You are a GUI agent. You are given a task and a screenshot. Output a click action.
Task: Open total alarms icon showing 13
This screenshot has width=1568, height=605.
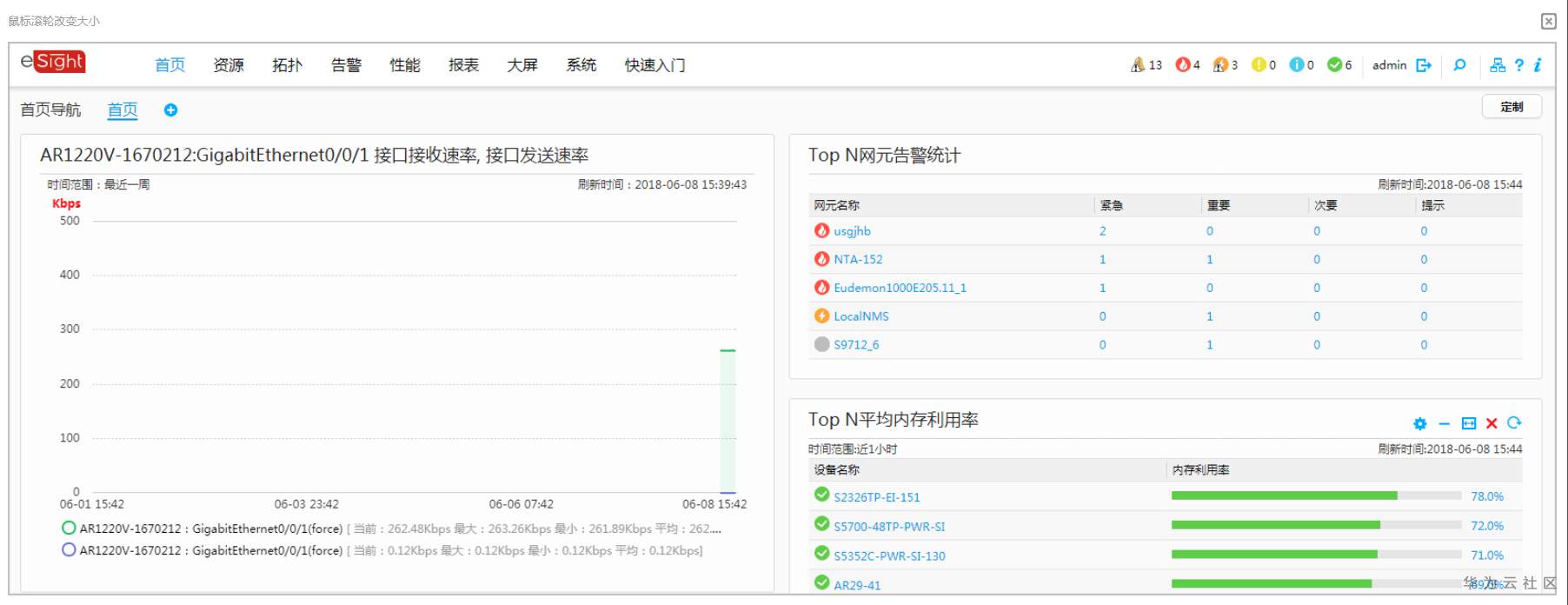coord(1138,65)
